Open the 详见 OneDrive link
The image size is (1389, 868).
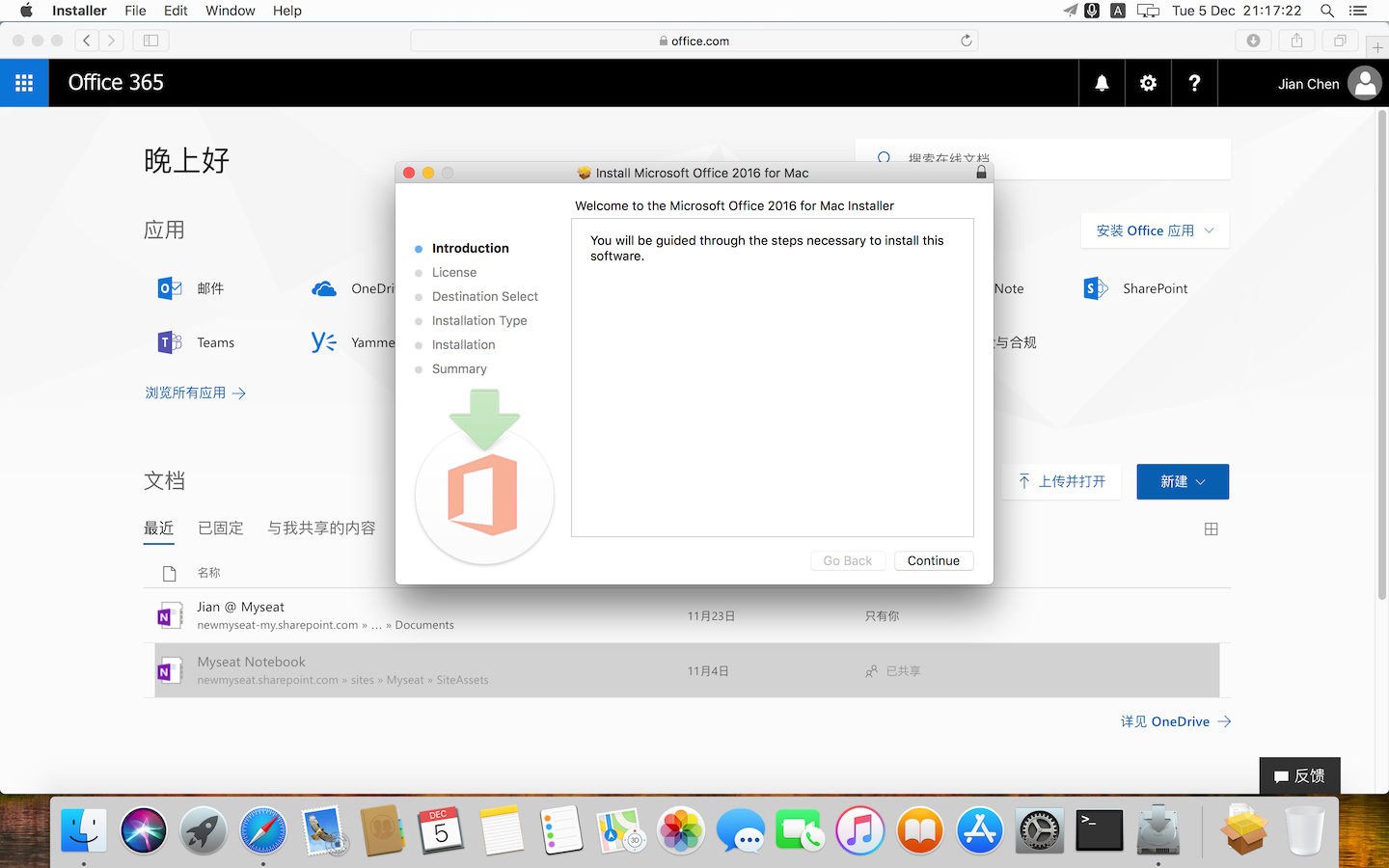coord(1176,721)
